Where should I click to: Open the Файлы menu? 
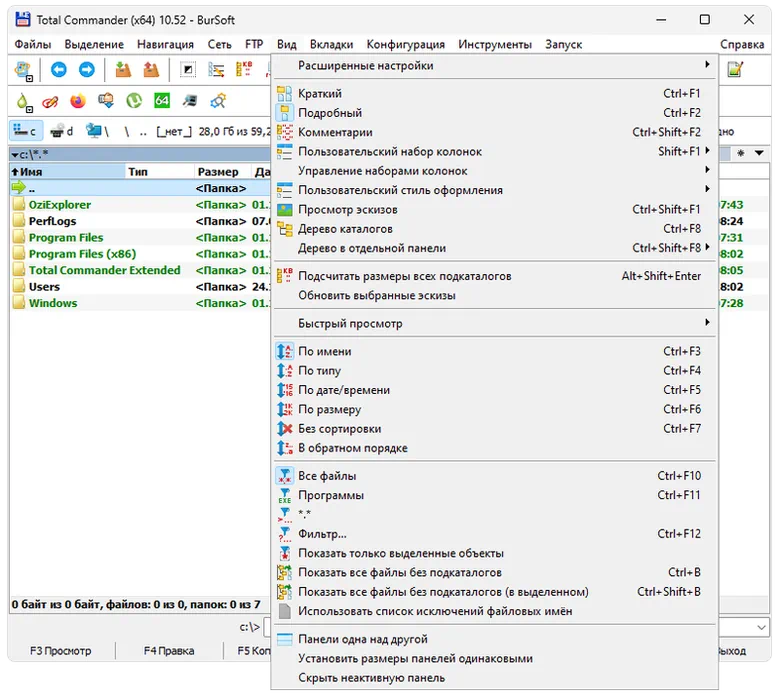pos(33,44)
